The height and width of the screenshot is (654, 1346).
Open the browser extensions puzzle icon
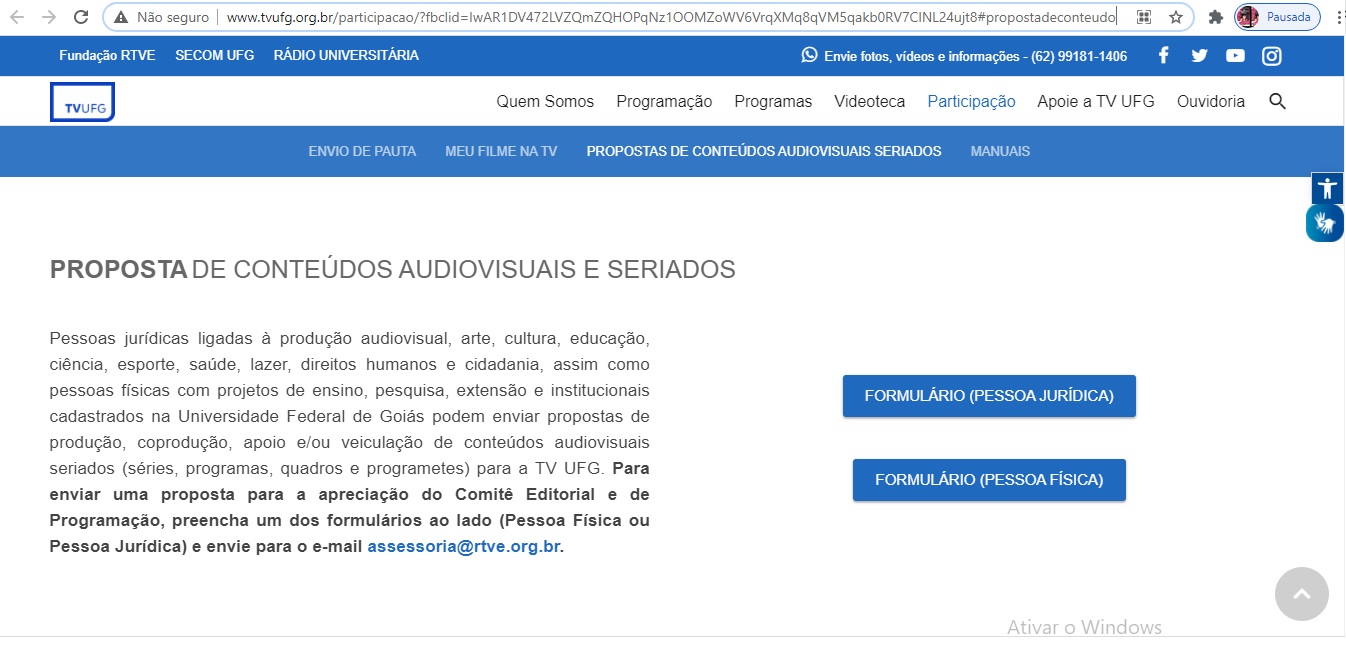(x=1216, y=17)
